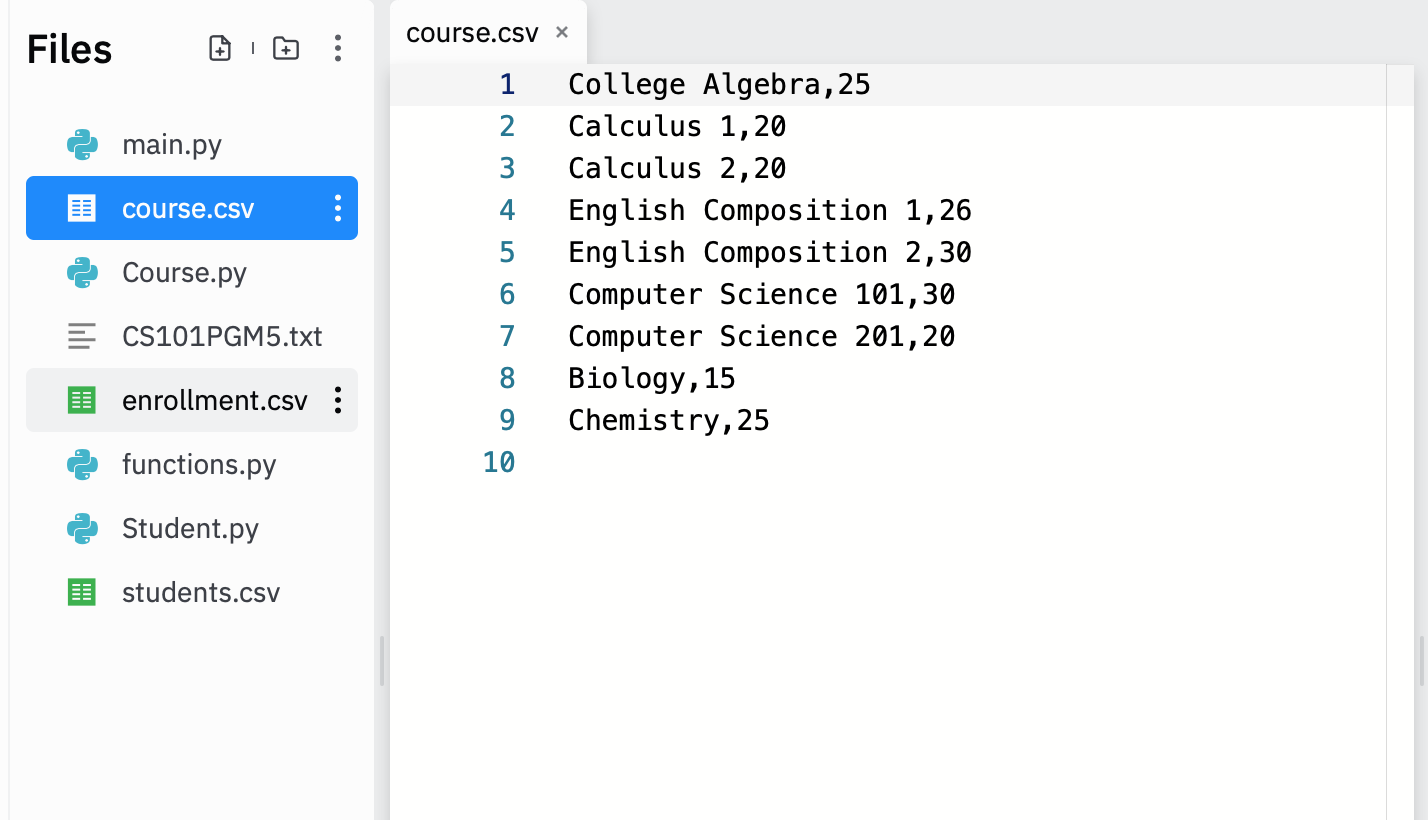Click the CSV icon next to students.csv
The height and width of the screenshot is (820, 1428).
81,592
